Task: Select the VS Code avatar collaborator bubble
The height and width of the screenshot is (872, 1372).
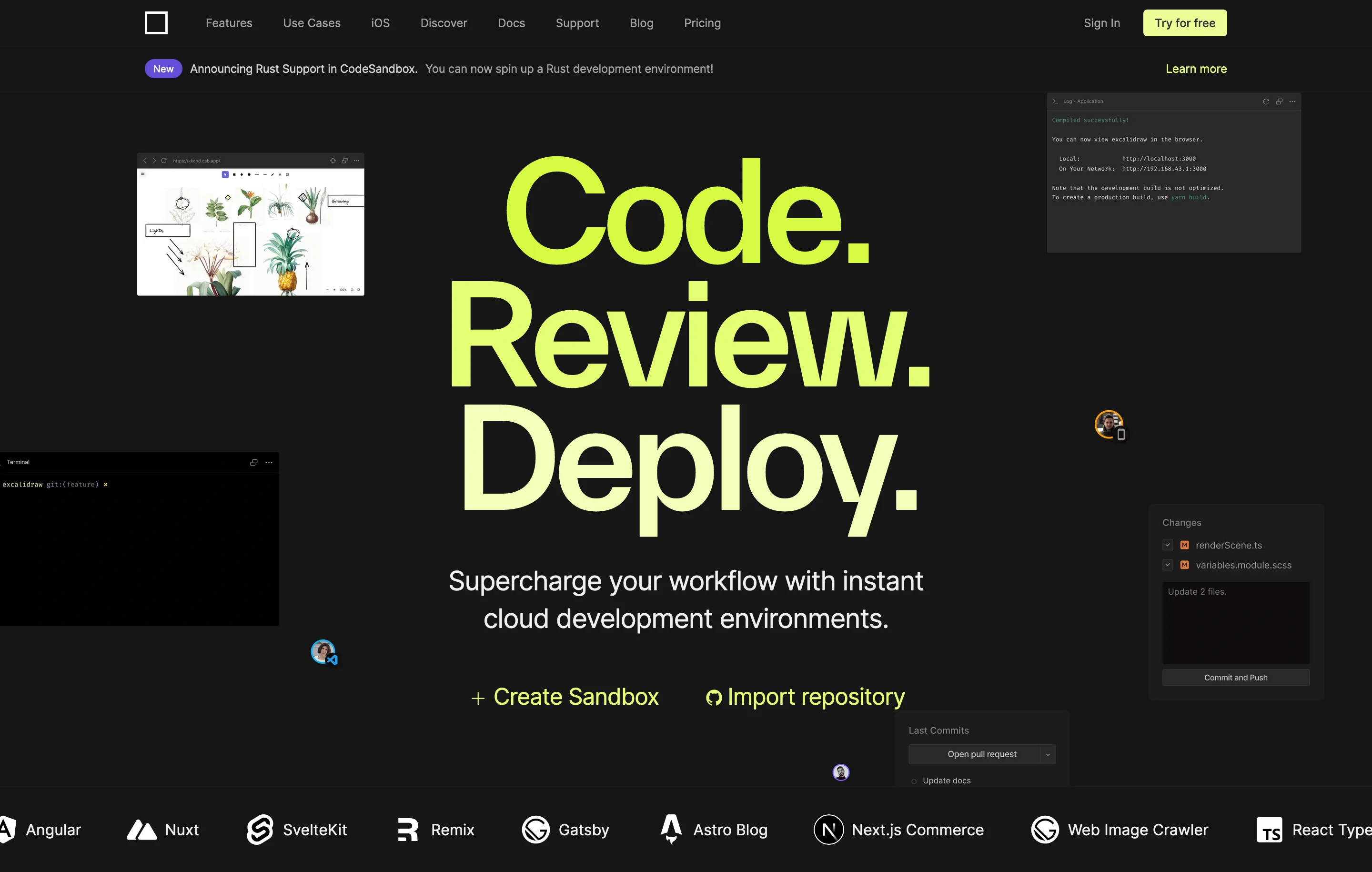Action: click(323, 652)
